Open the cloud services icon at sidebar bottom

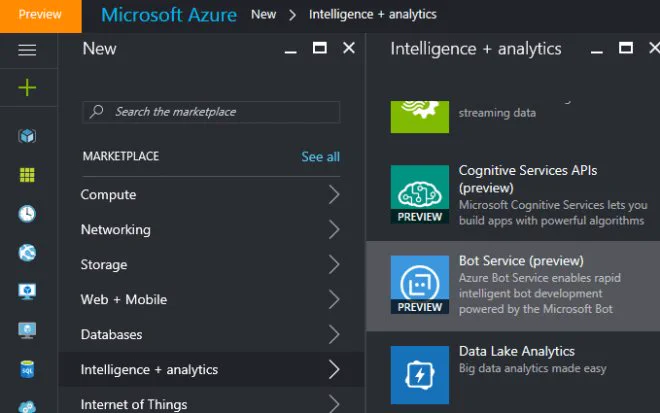[27, 407]
